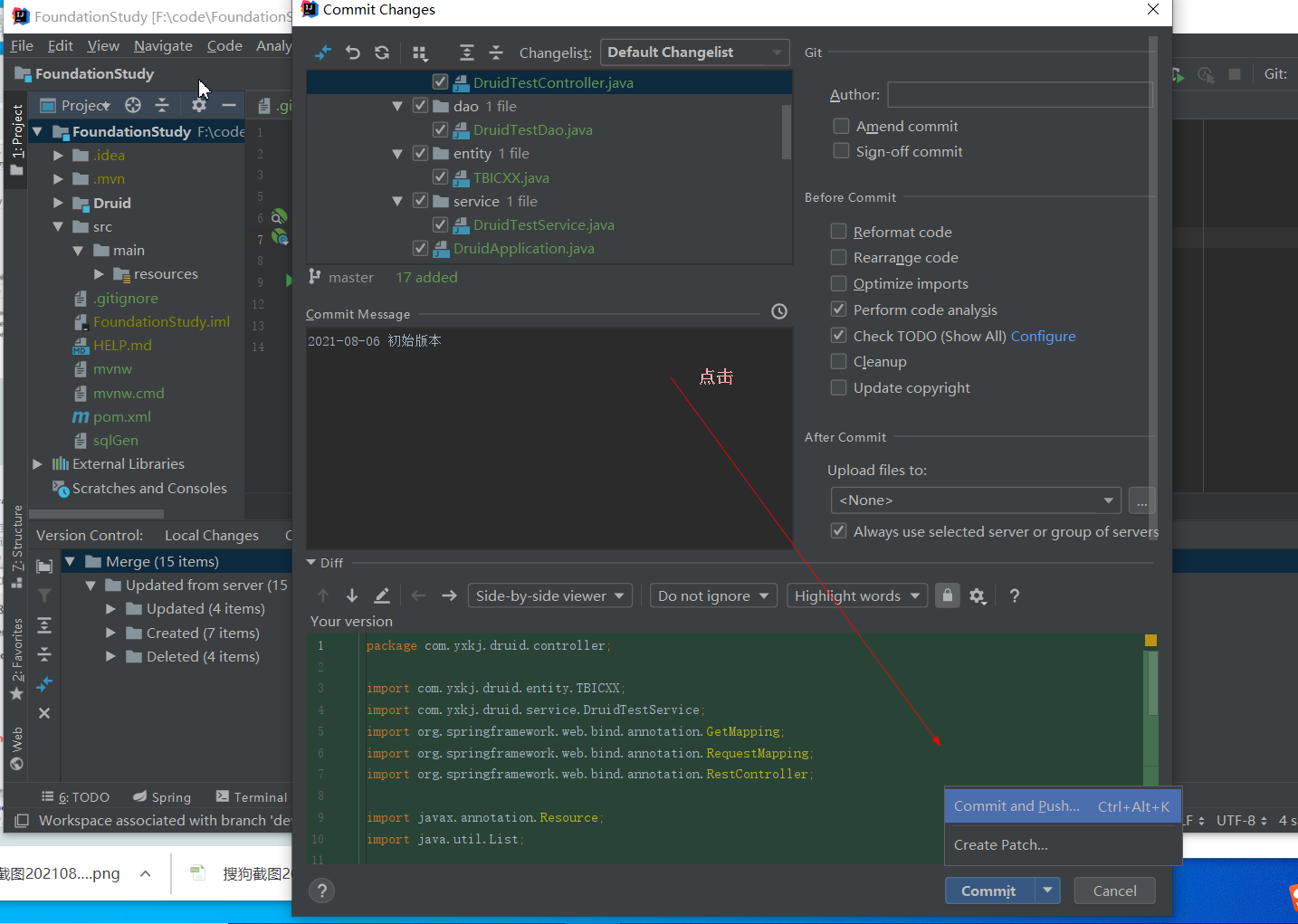This screenshot has height=924, width=1298.
Task: Go to next difference arrow in Diff
Action: click(352, 595)
